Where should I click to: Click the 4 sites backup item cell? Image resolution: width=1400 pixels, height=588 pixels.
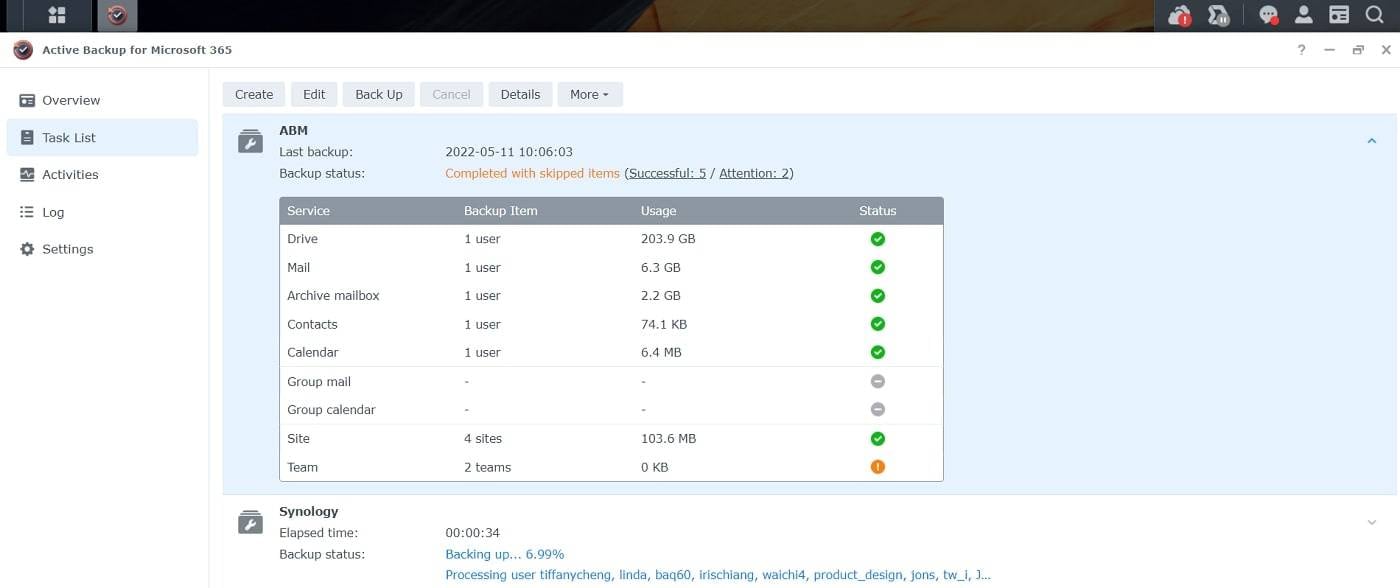pyautogui.click(x=483, y=438)
